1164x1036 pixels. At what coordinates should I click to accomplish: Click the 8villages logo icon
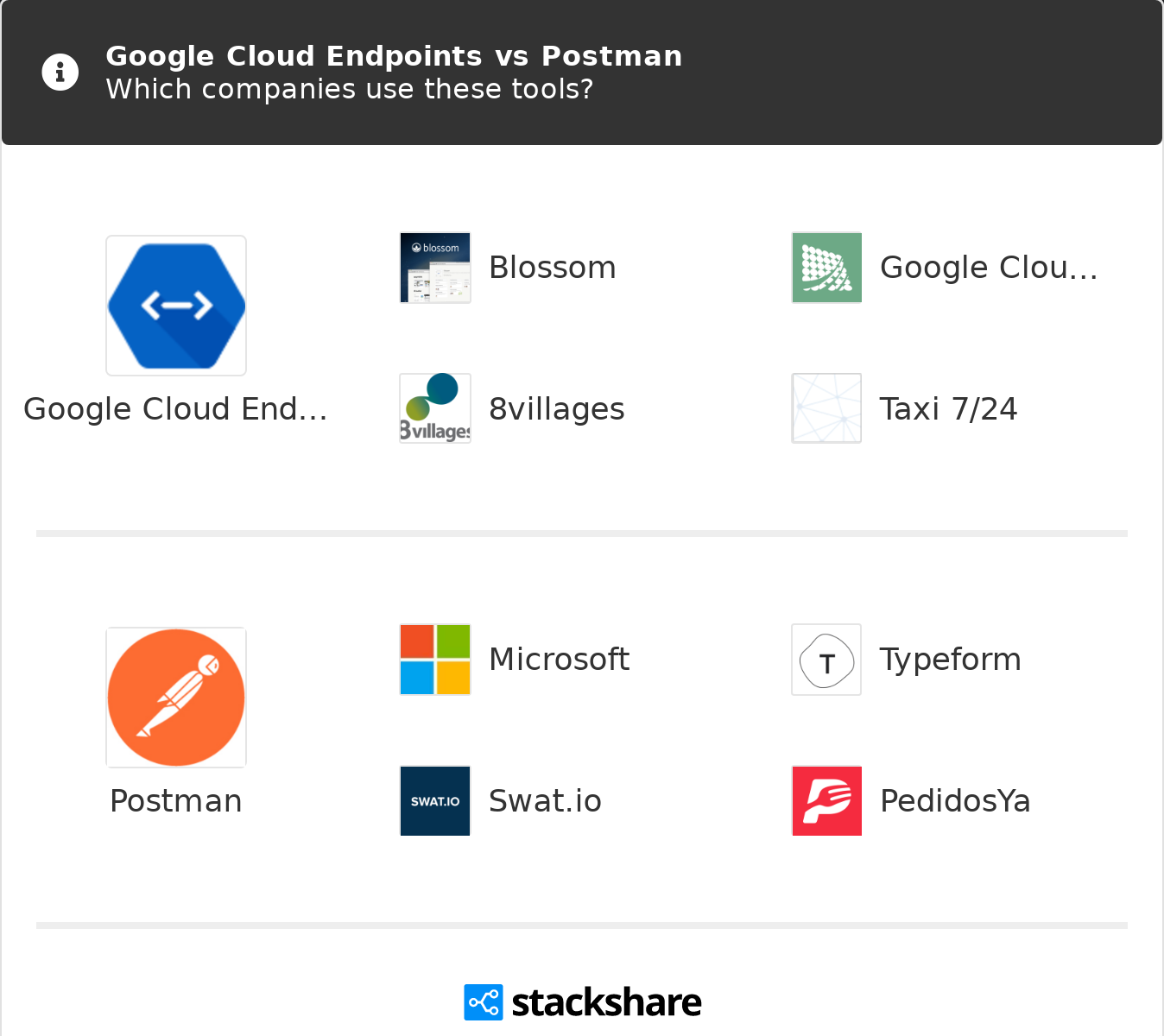435,408
